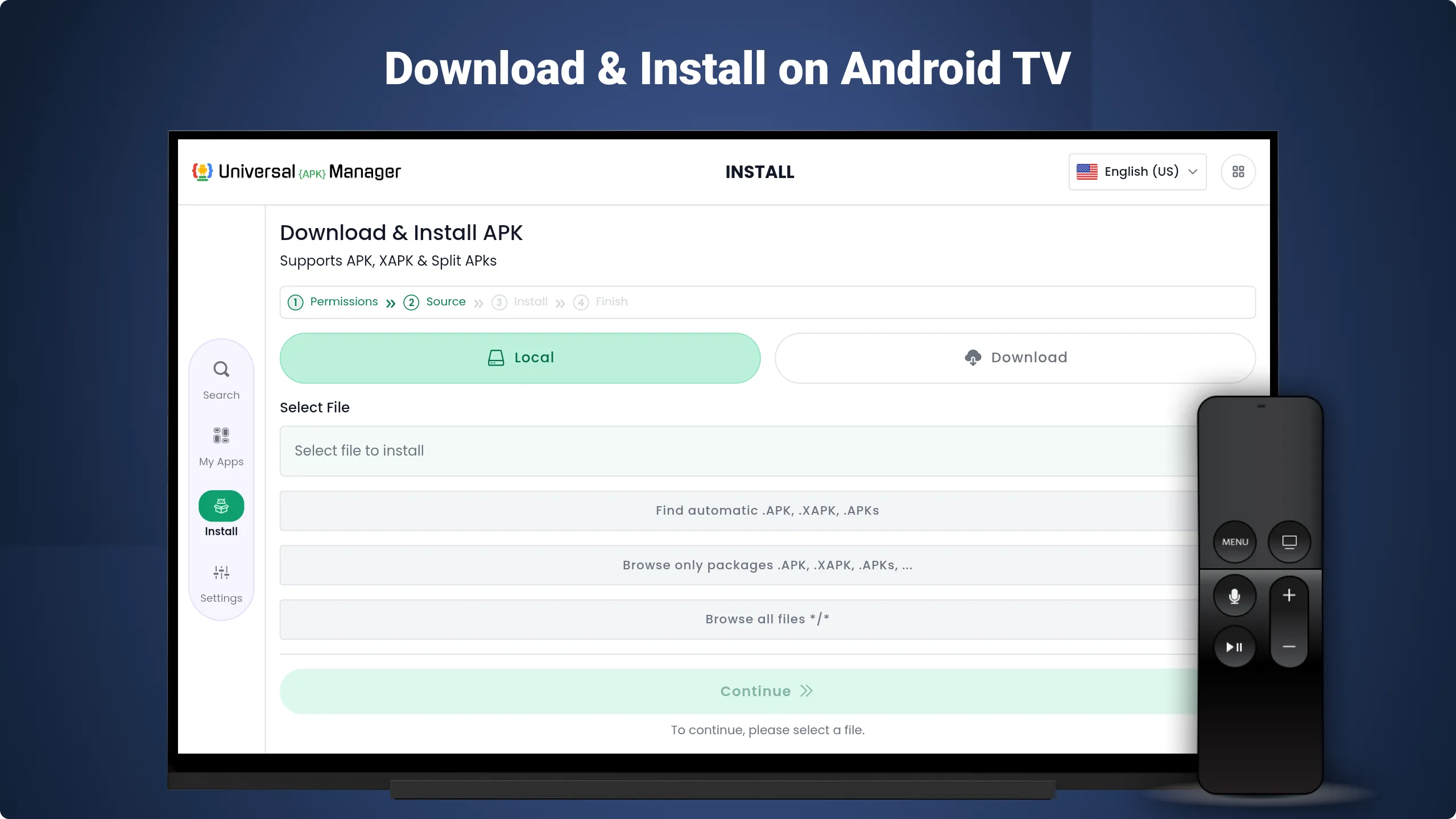Image resolution: width=1456 pixels, height=819 pixels.
Task: Select step 1 Permissions
Action: pyautogui.click(x=334, y=301)
